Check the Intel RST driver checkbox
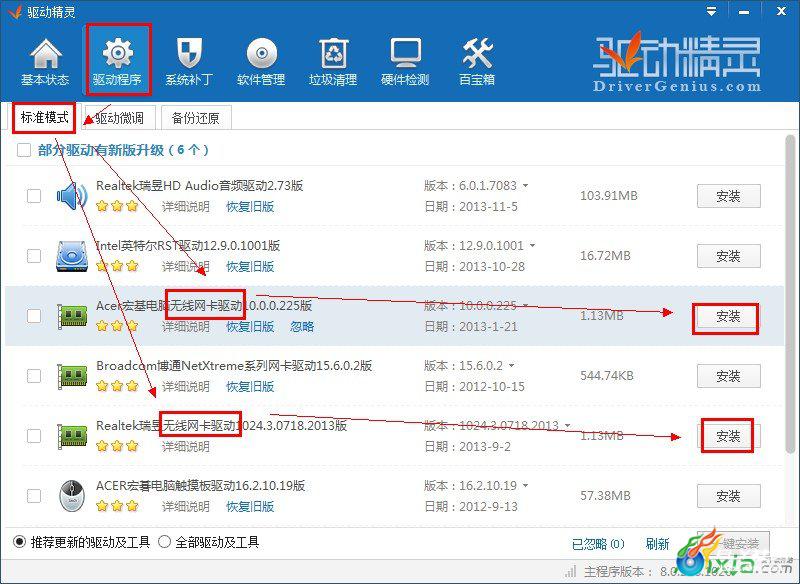 tap(34, 256)
